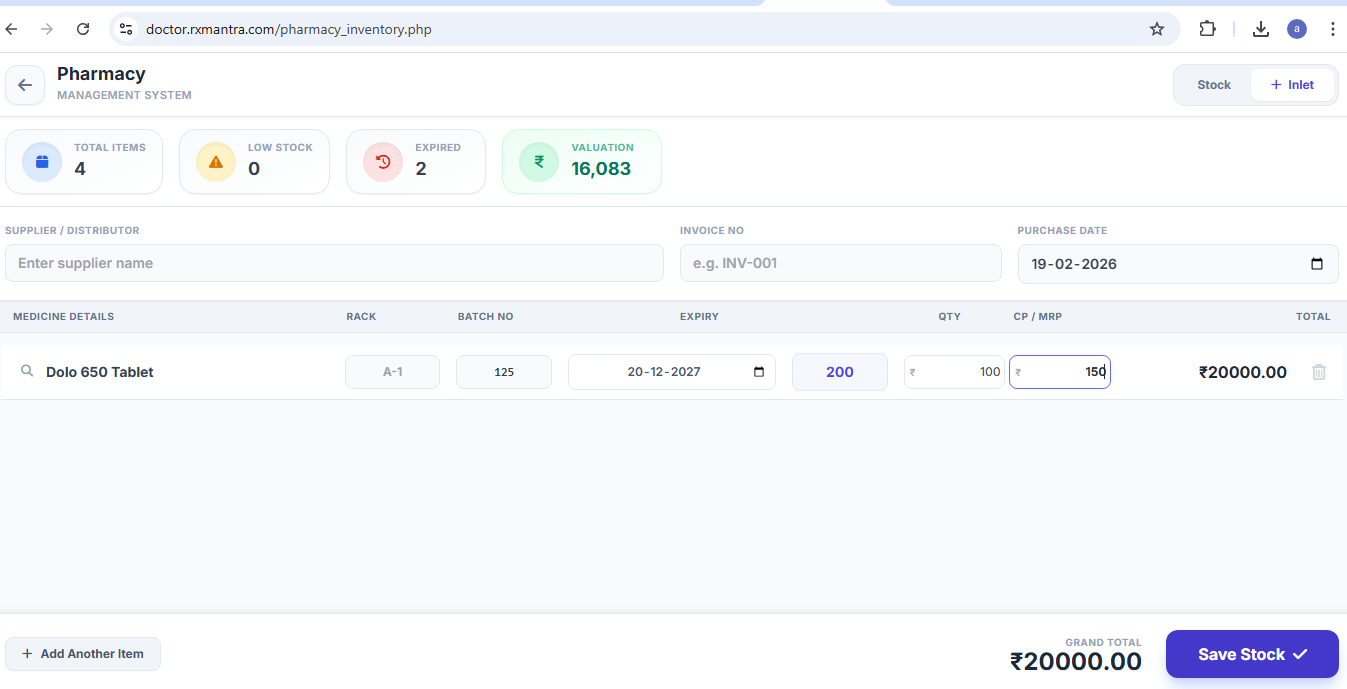Screen dimensions: 1347x689
Task: Click the Low Stock warning icon
Action: pos(216,161)
